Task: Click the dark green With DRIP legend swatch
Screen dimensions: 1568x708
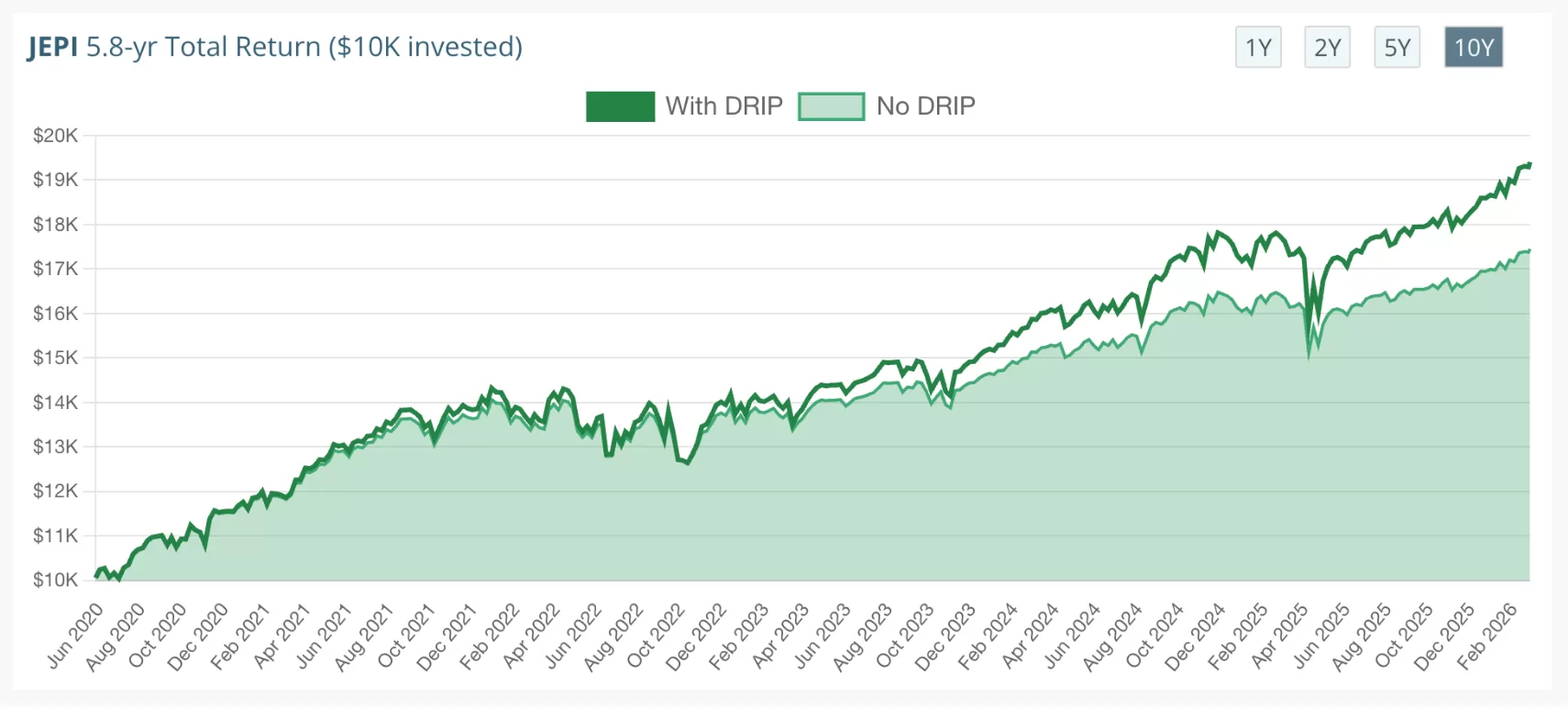Action: (x=620, y=105)
